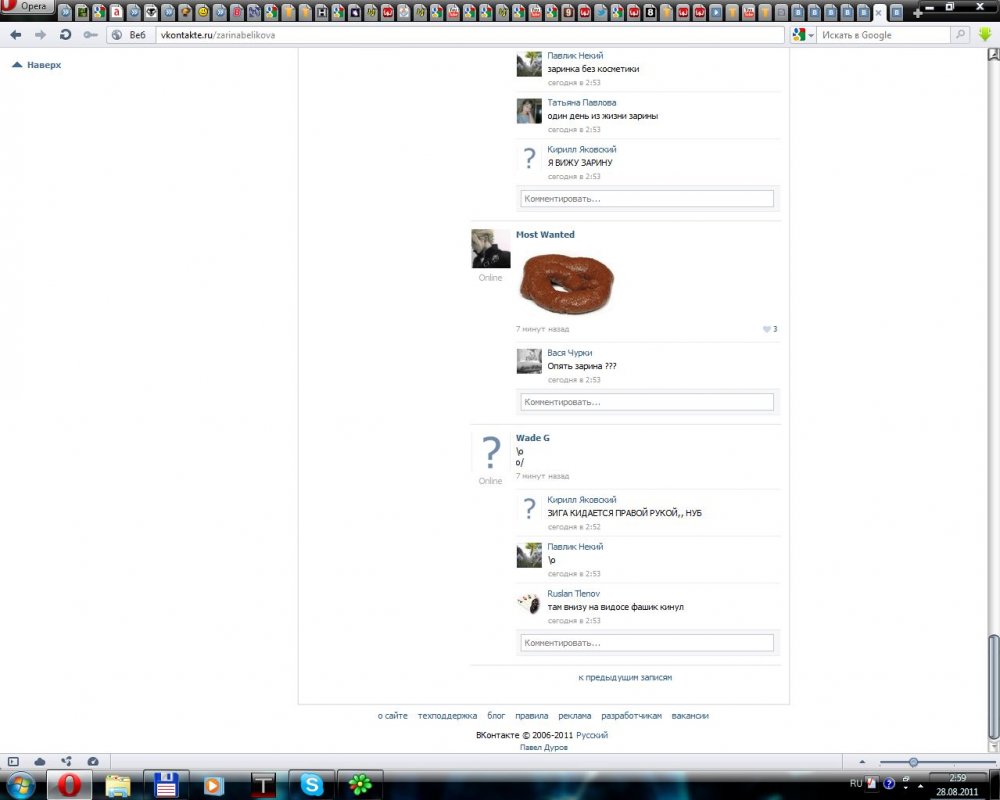
Task: Load older posts via к предыдущим записям
Action: 625,677
